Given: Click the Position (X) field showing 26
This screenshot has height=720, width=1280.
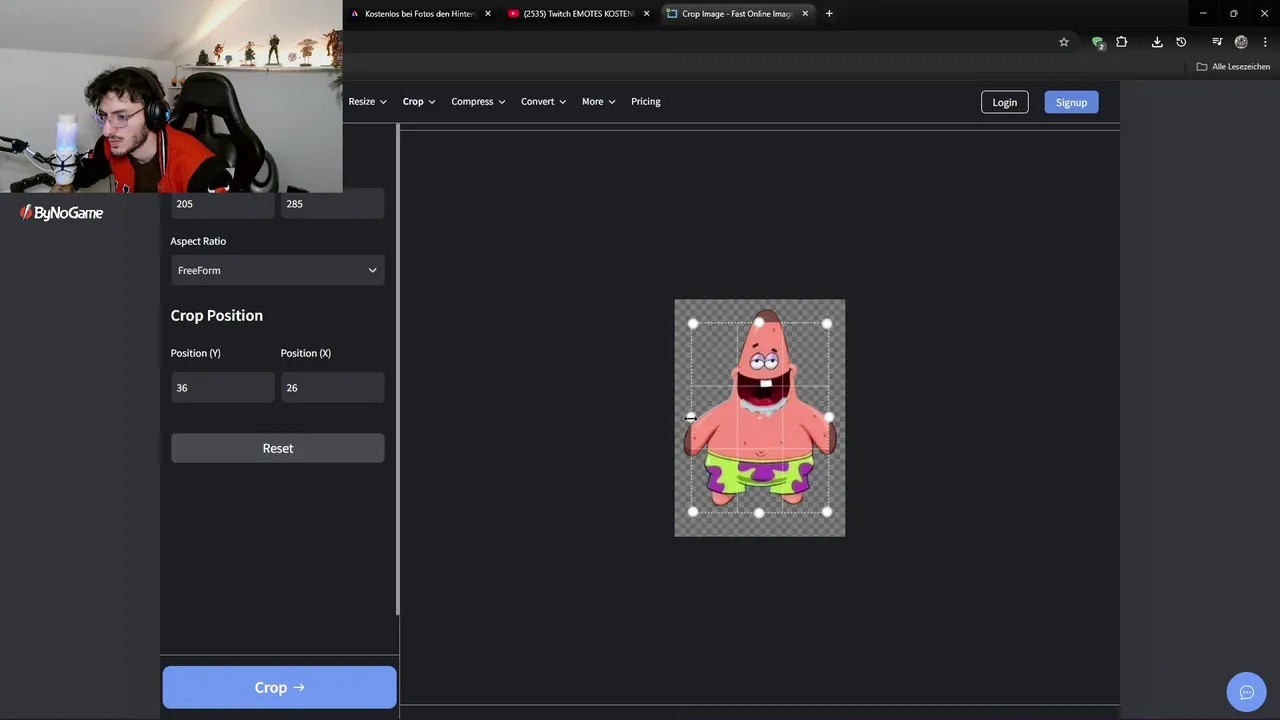Looking at the screenshot, I should pyautogui.click(x=332, y=388).
